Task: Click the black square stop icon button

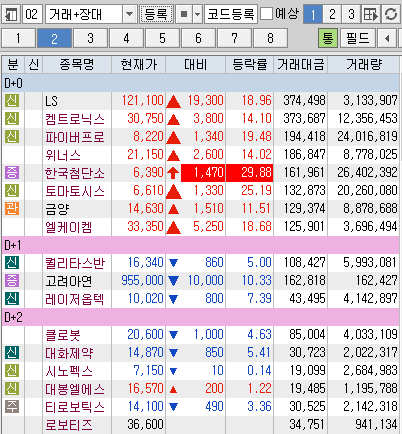Action: (x=184, y=14)
